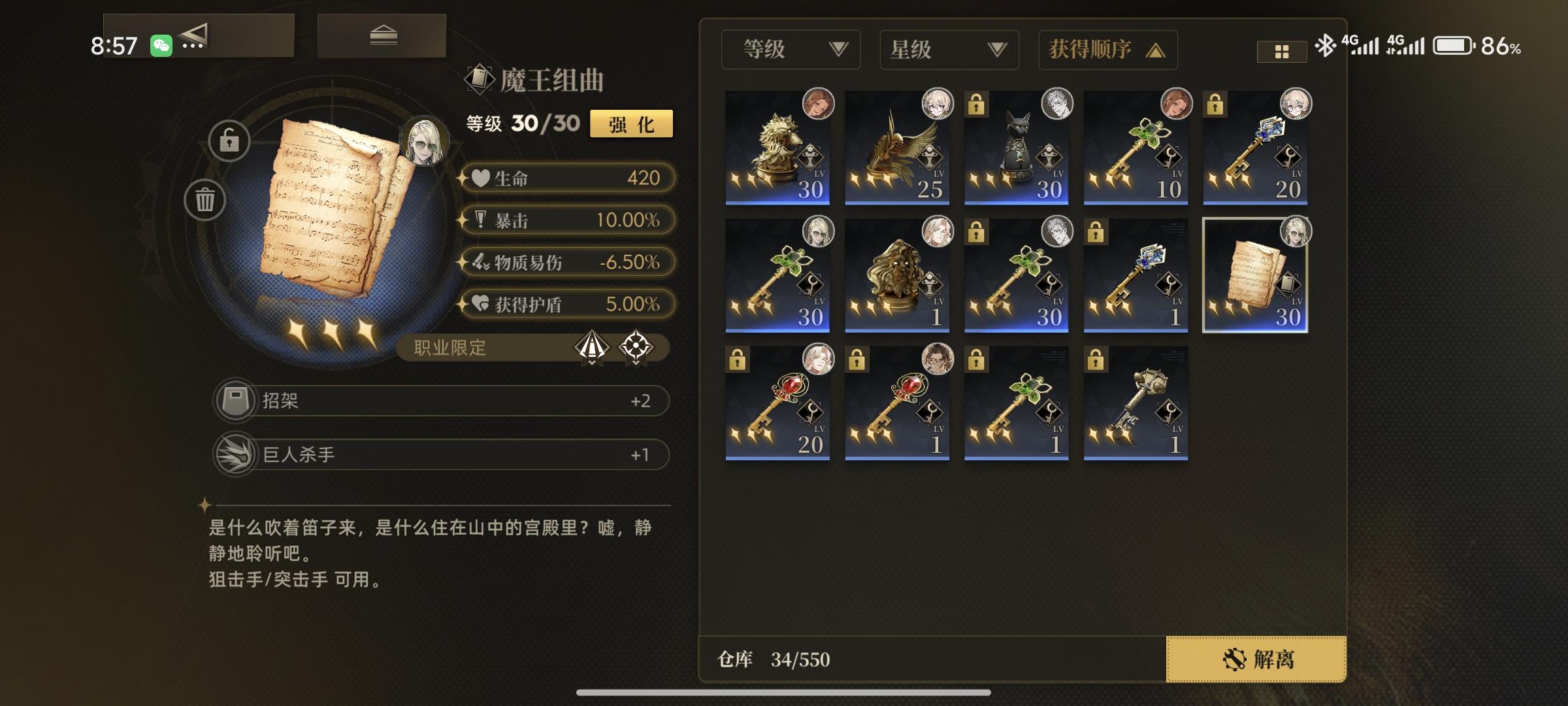Screen dimensions: 1568x706
Task: Click the 巨人杀手 skill icon
Action: click(x=235, y=454)
